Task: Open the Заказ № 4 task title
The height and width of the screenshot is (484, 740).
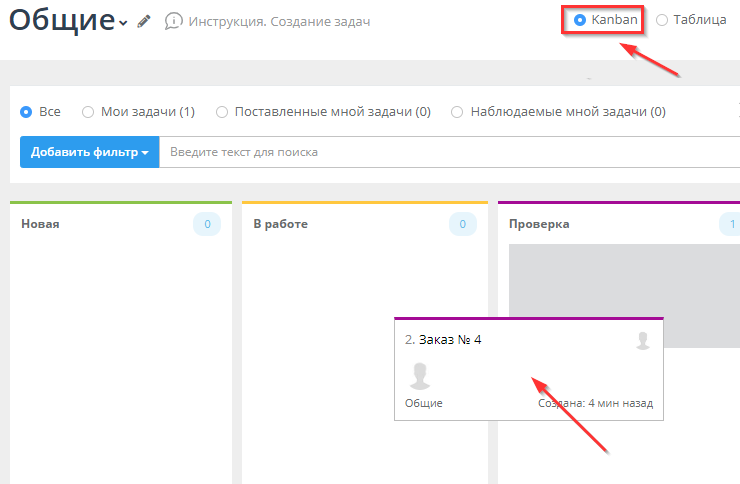Action: point(450,339)
